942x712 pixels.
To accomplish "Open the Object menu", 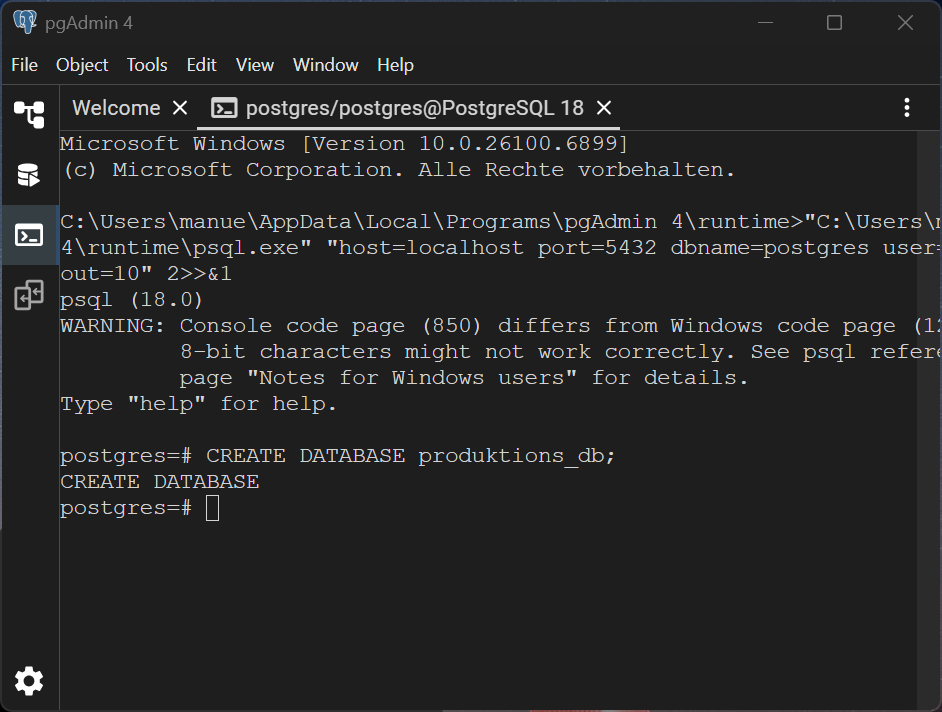I will pyautogui.click(x=82, y=65).
